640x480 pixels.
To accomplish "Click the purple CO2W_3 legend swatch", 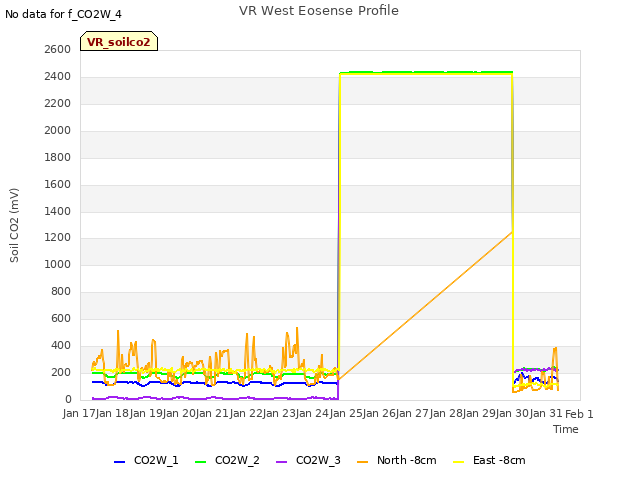I will (281, 462).
